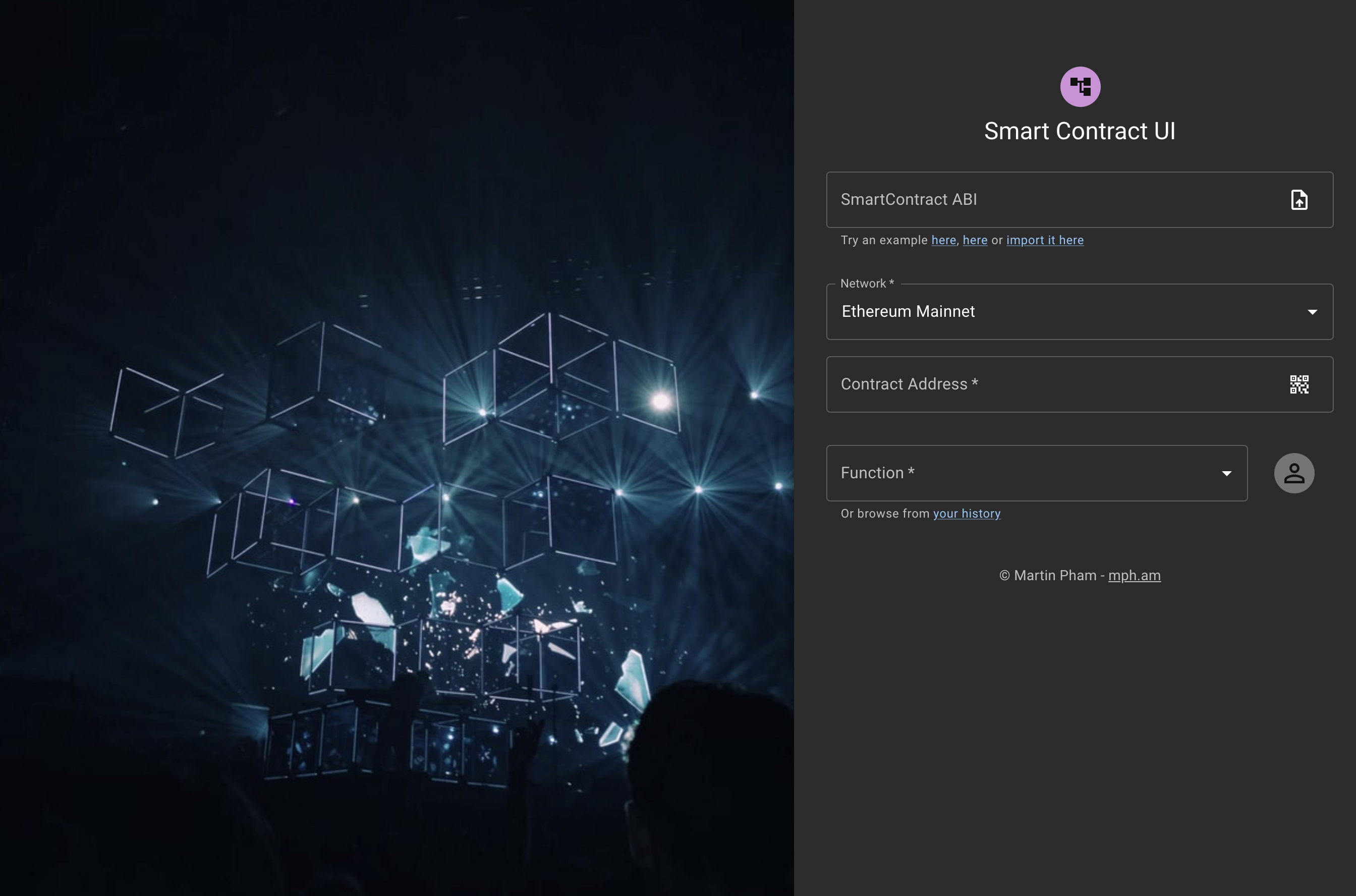The width and height of the screenshot is (1356, 896).
Task: Click the mph.am footer link
Action: [x=1134, y=575]
